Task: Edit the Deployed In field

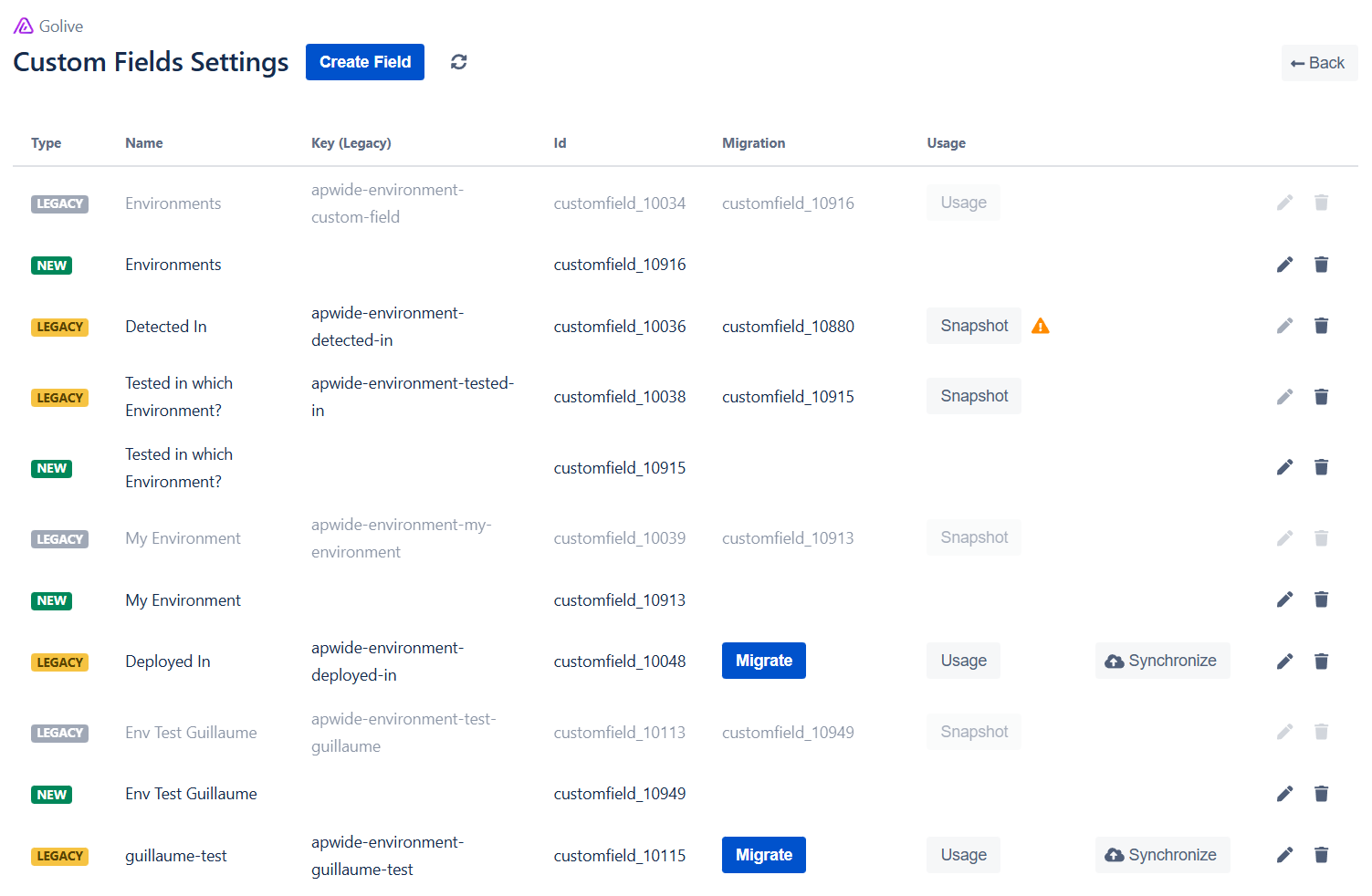Action: (x=1284, y=662)
